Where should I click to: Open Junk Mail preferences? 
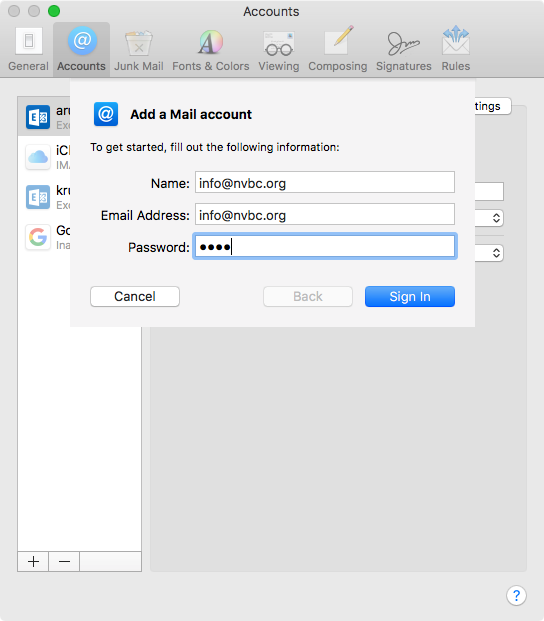[139, 50]
